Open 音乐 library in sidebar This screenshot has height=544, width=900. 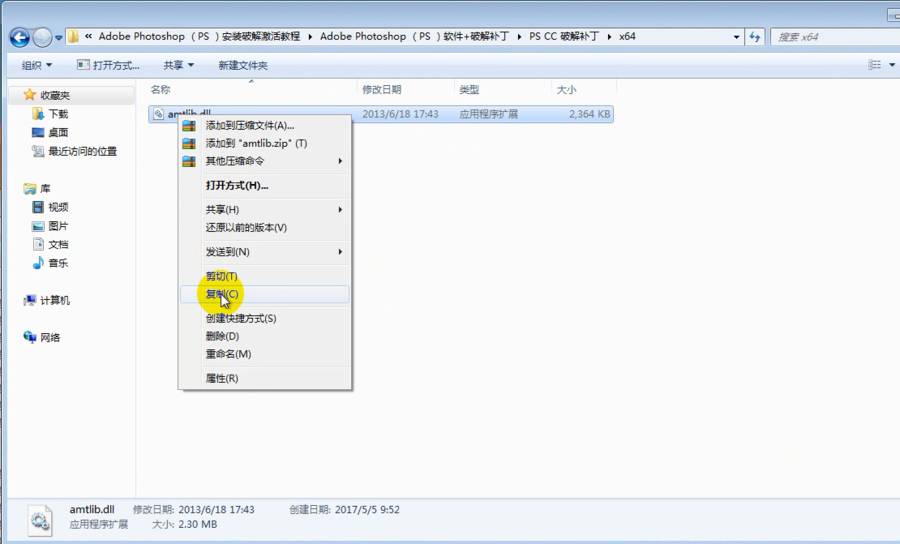tap(51, 263)
